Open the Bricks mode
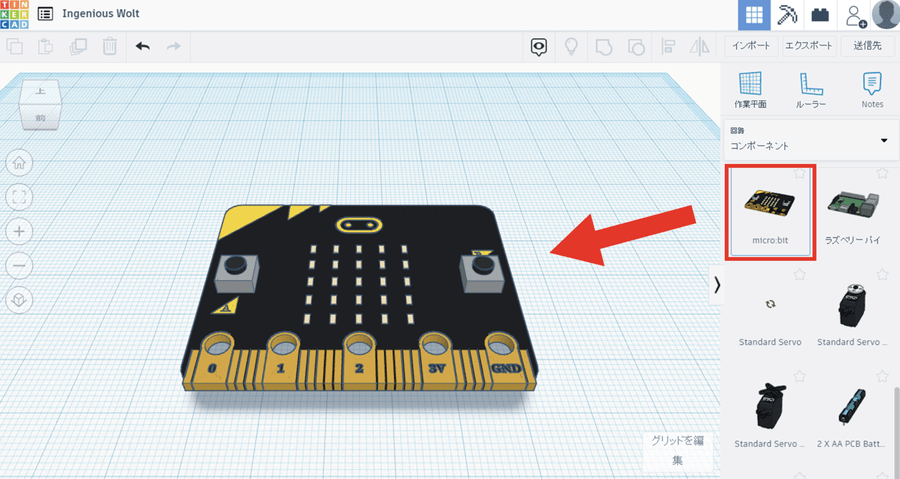 tap(820, 15)
